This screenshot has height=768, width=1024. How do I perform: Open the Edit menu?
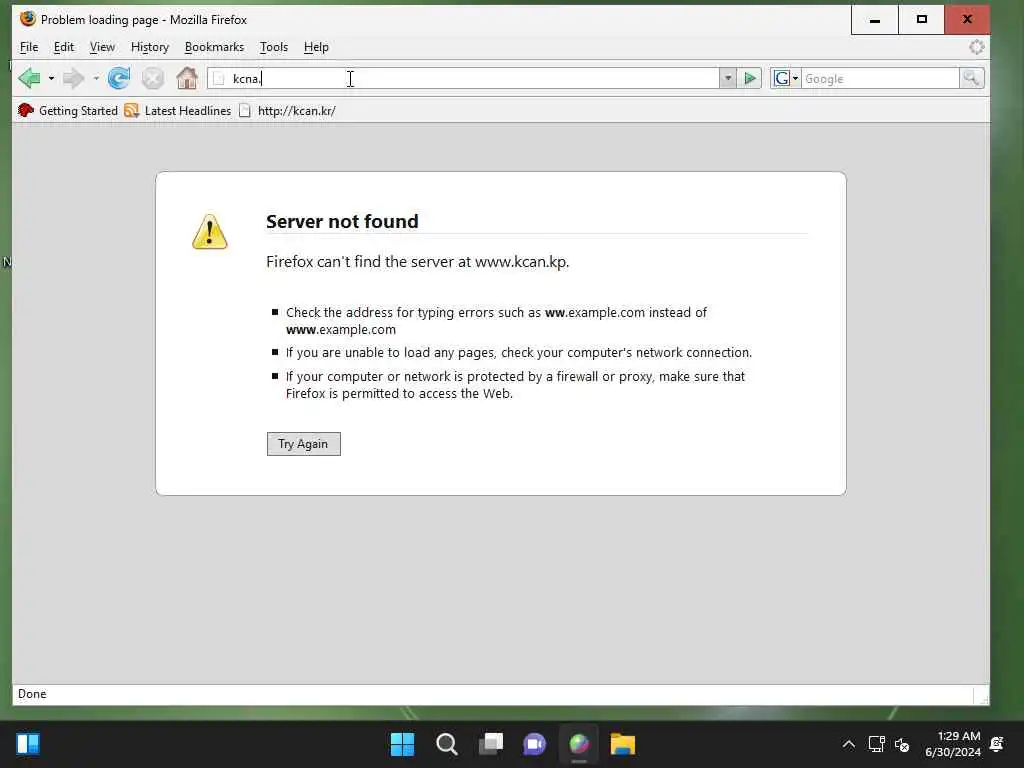63,47
